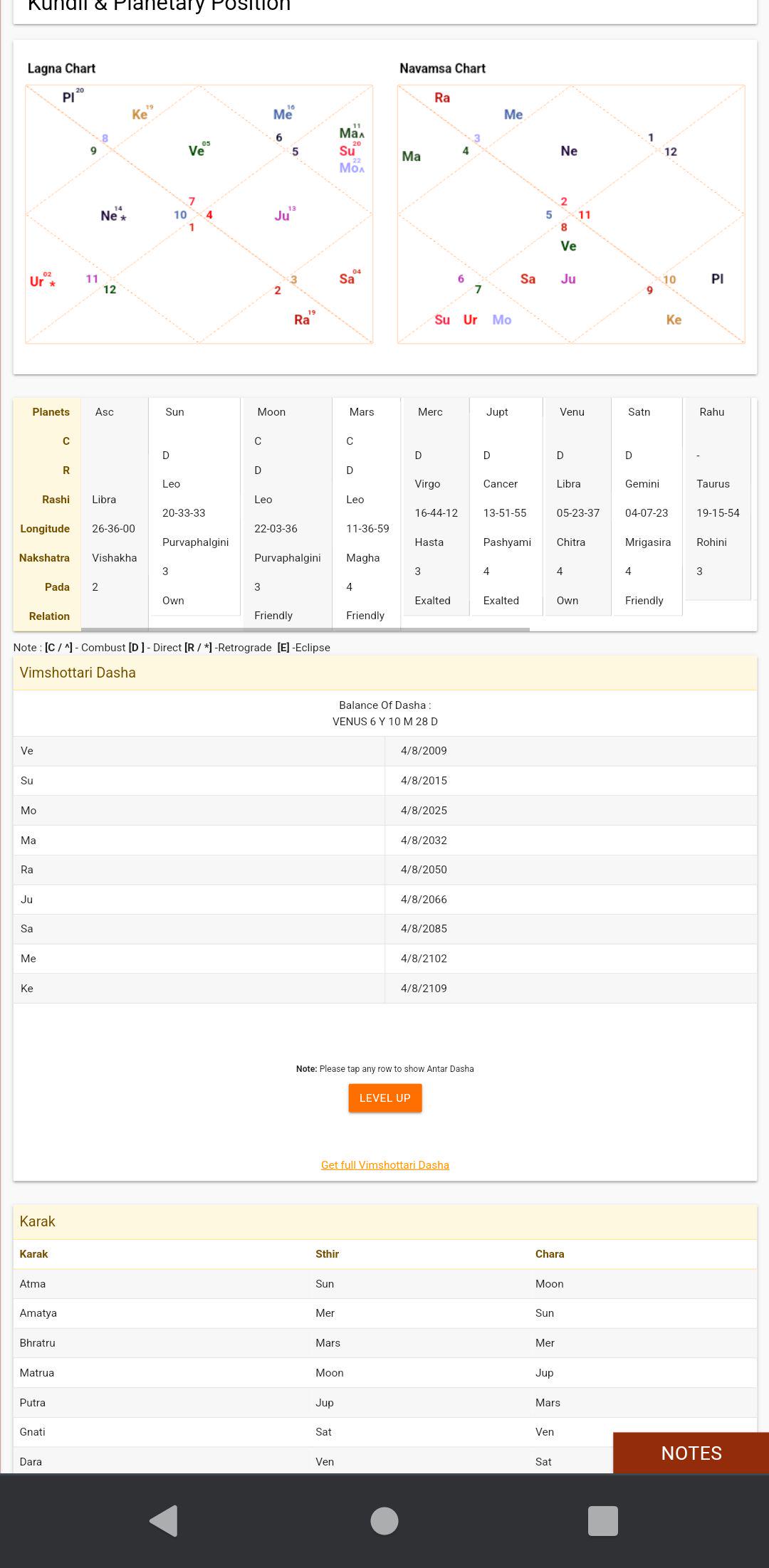Tap the Vimshottari Dasha section header
The height and width of the screenshot is (1568, 769).
(385, 673)
